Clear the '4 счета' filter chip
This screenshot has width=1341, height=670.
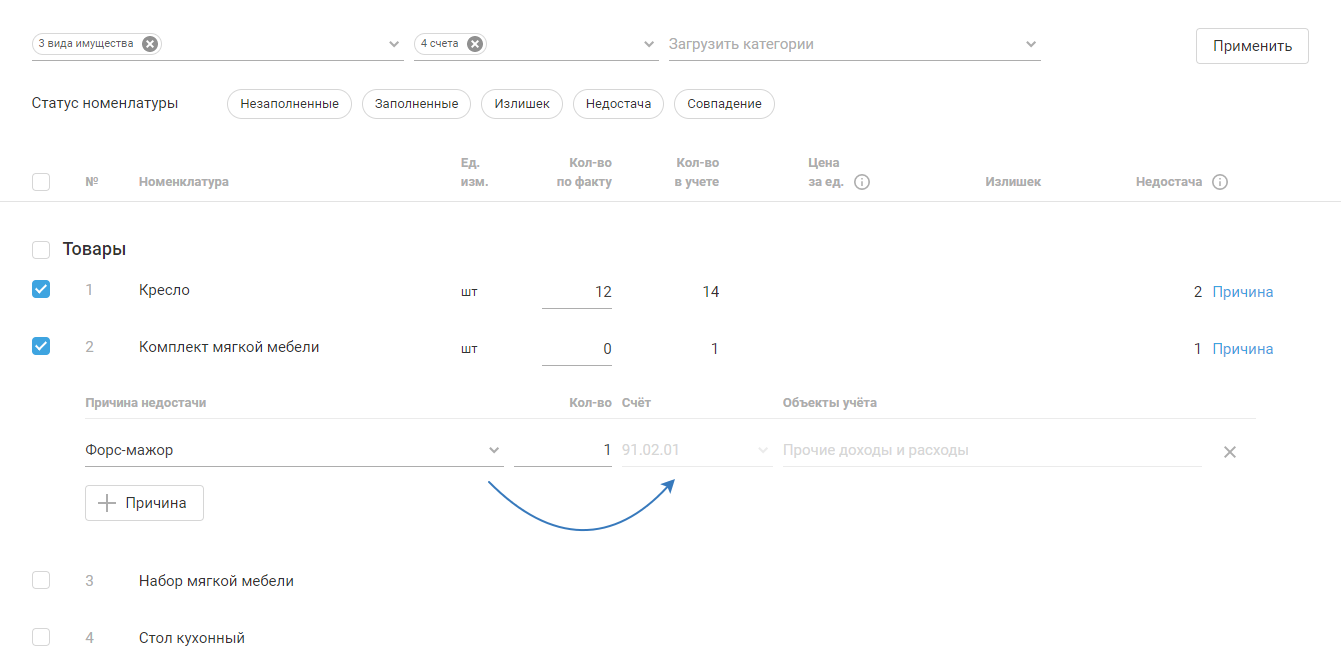[x=475, y=44]
